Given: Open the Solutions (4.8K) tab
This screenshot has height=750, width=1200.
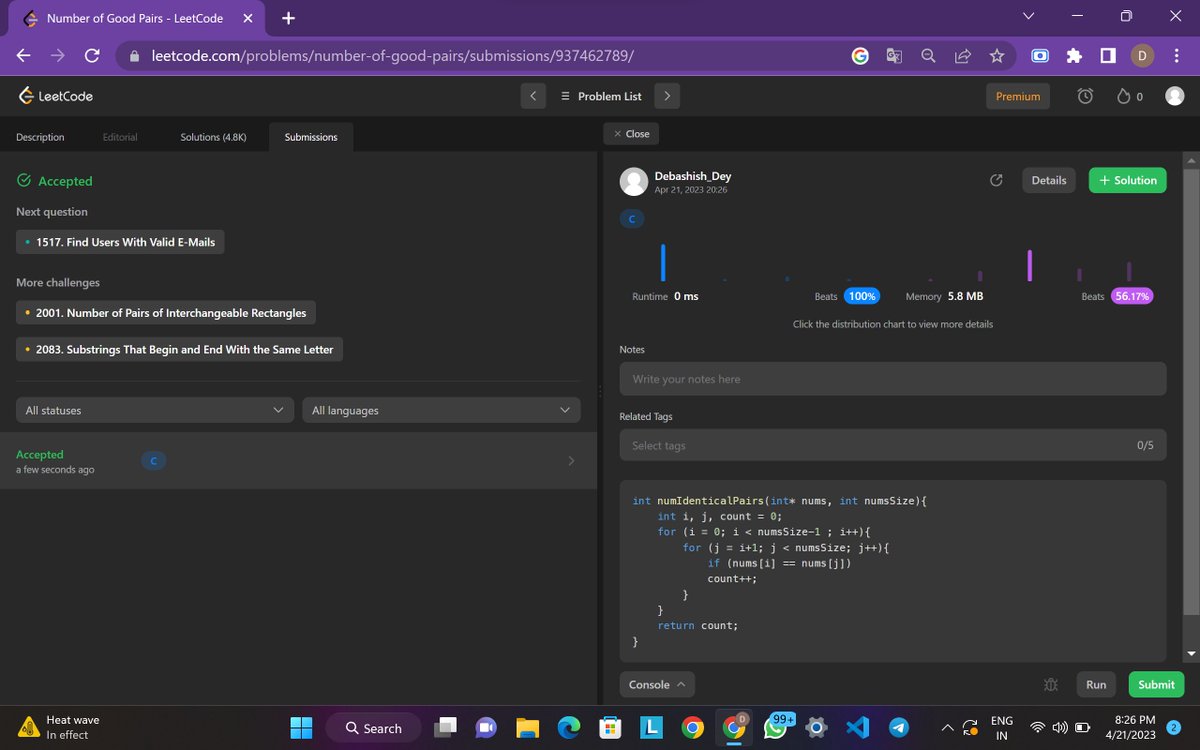Looking at the screenshot, I should pyautogui.click(x=213, y=137).
